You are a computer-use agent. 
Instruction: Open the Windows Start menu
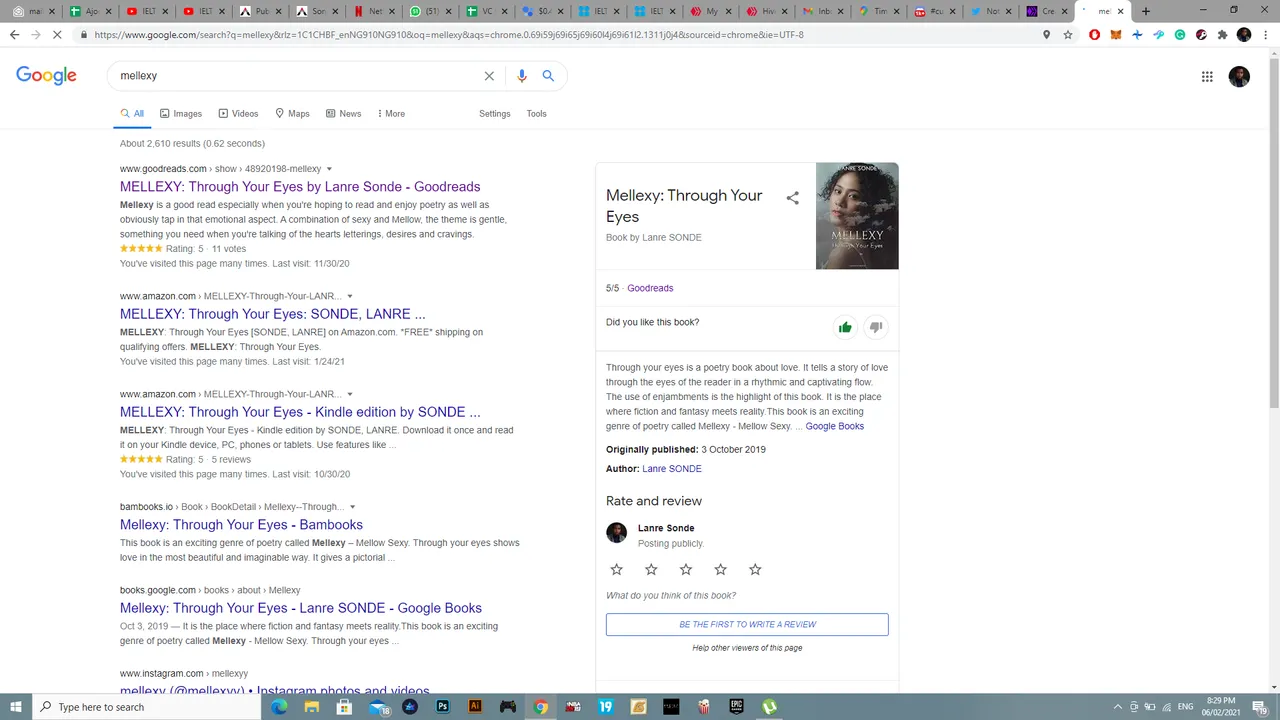(x=16, y=707)
